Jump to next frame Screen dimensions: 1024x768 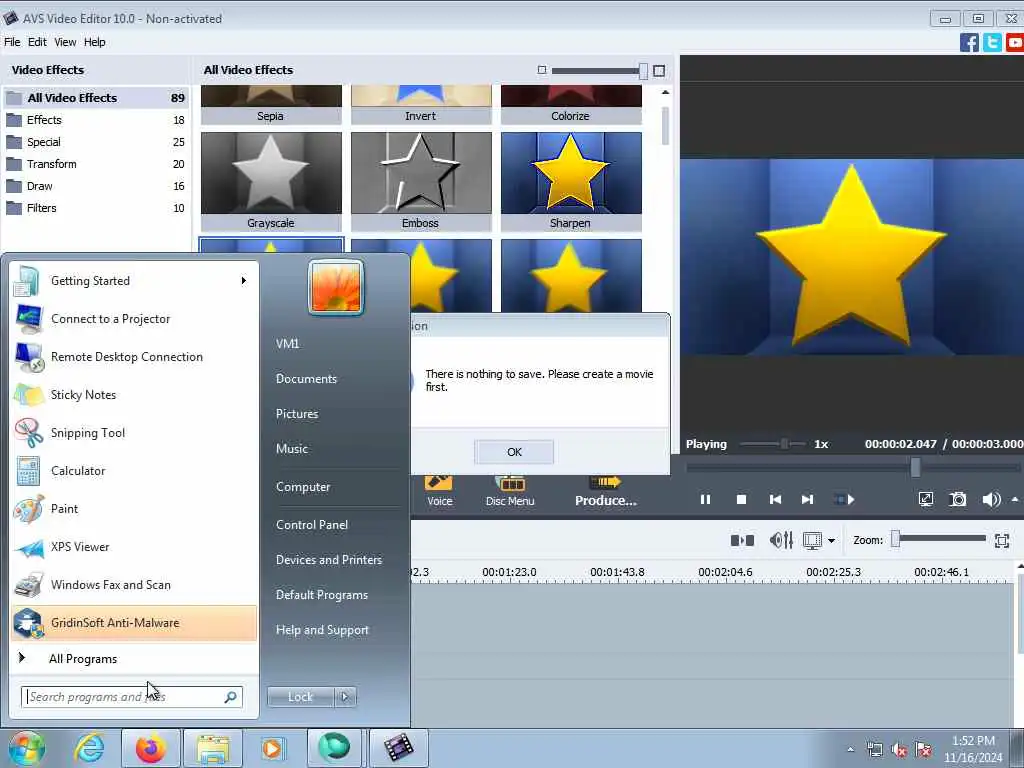(807, 500)
